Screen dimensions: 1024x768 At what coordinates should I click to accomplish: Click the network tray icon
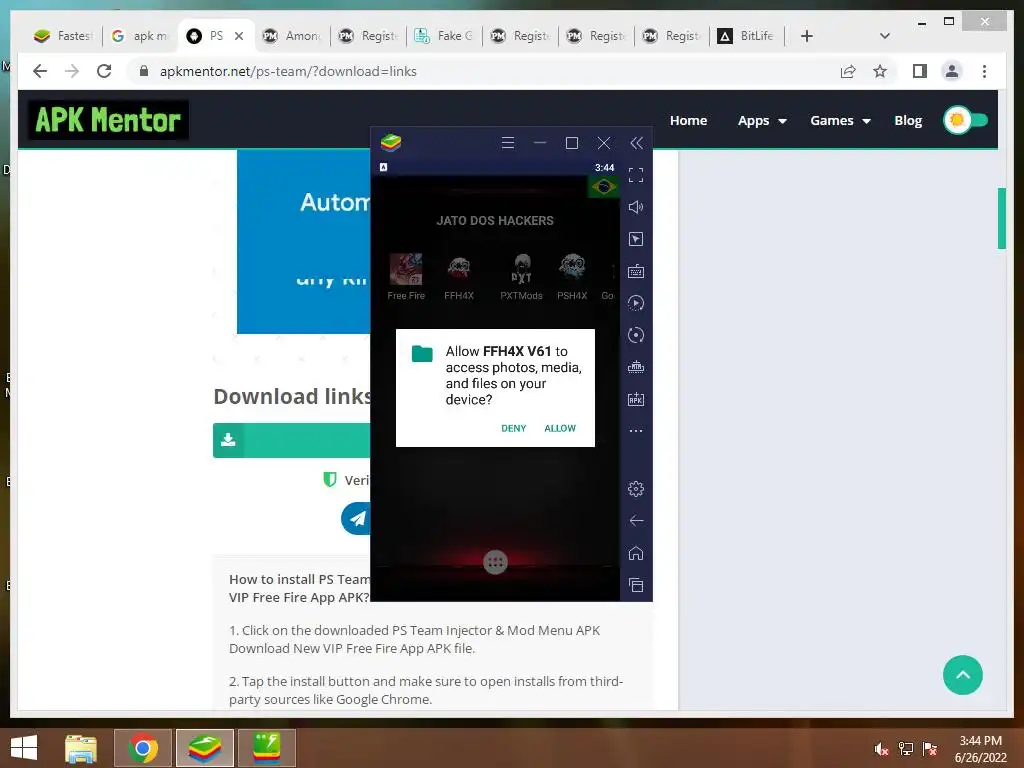click(x=906, y=749)
